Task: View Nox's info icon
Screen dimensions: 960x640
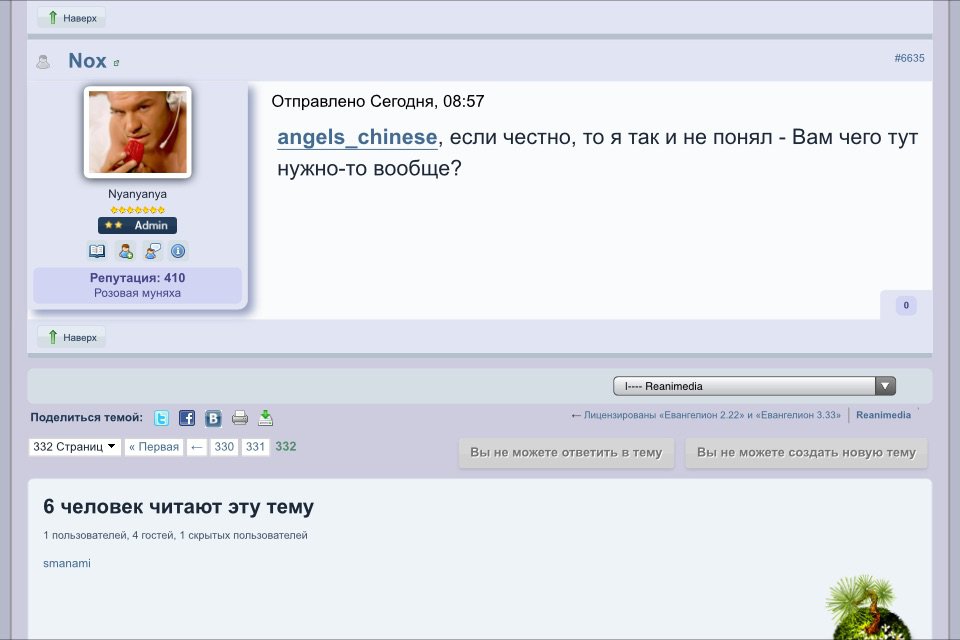Action: pyautogui.click(x=178, y=251)
